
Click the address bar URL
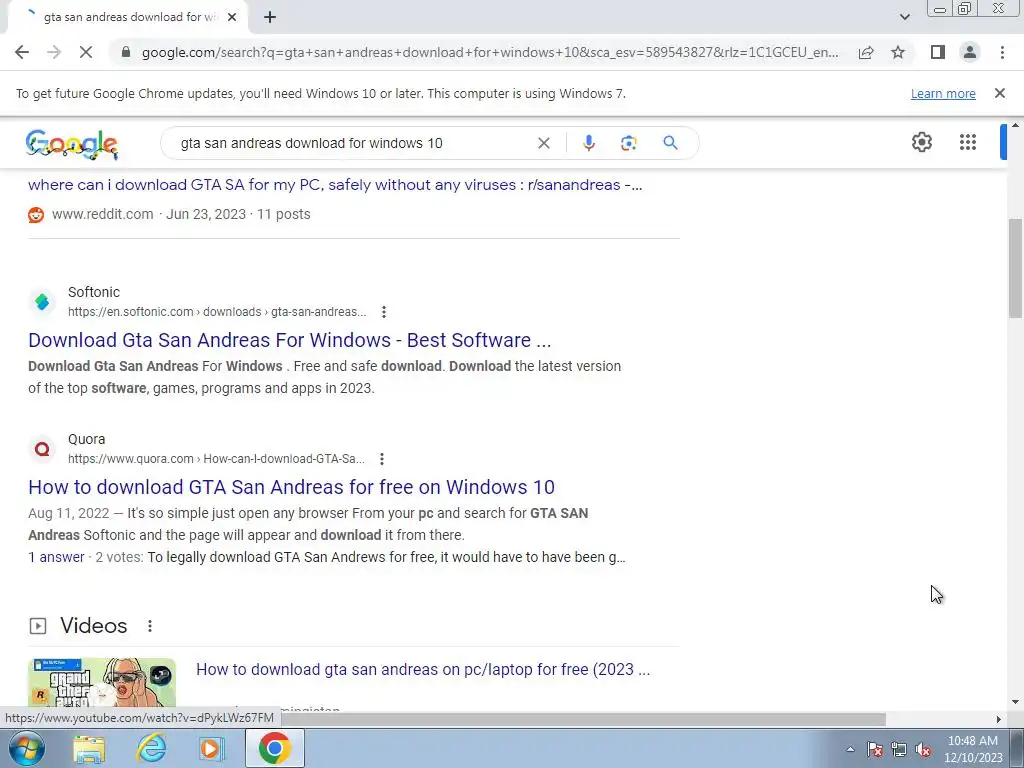click(x=490, y=52)
